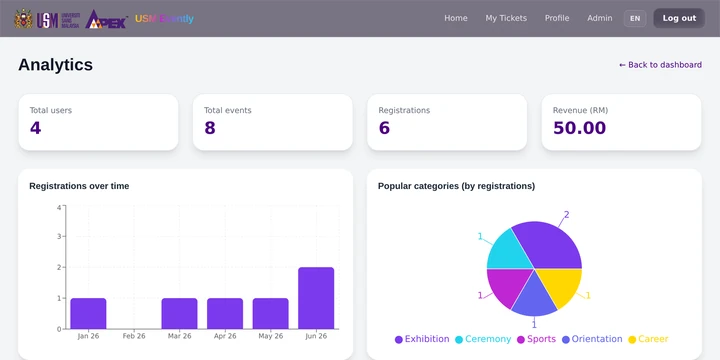The image size is (720, 360).
Task: Click the Analytics page heading
Action: pos(56,65)
